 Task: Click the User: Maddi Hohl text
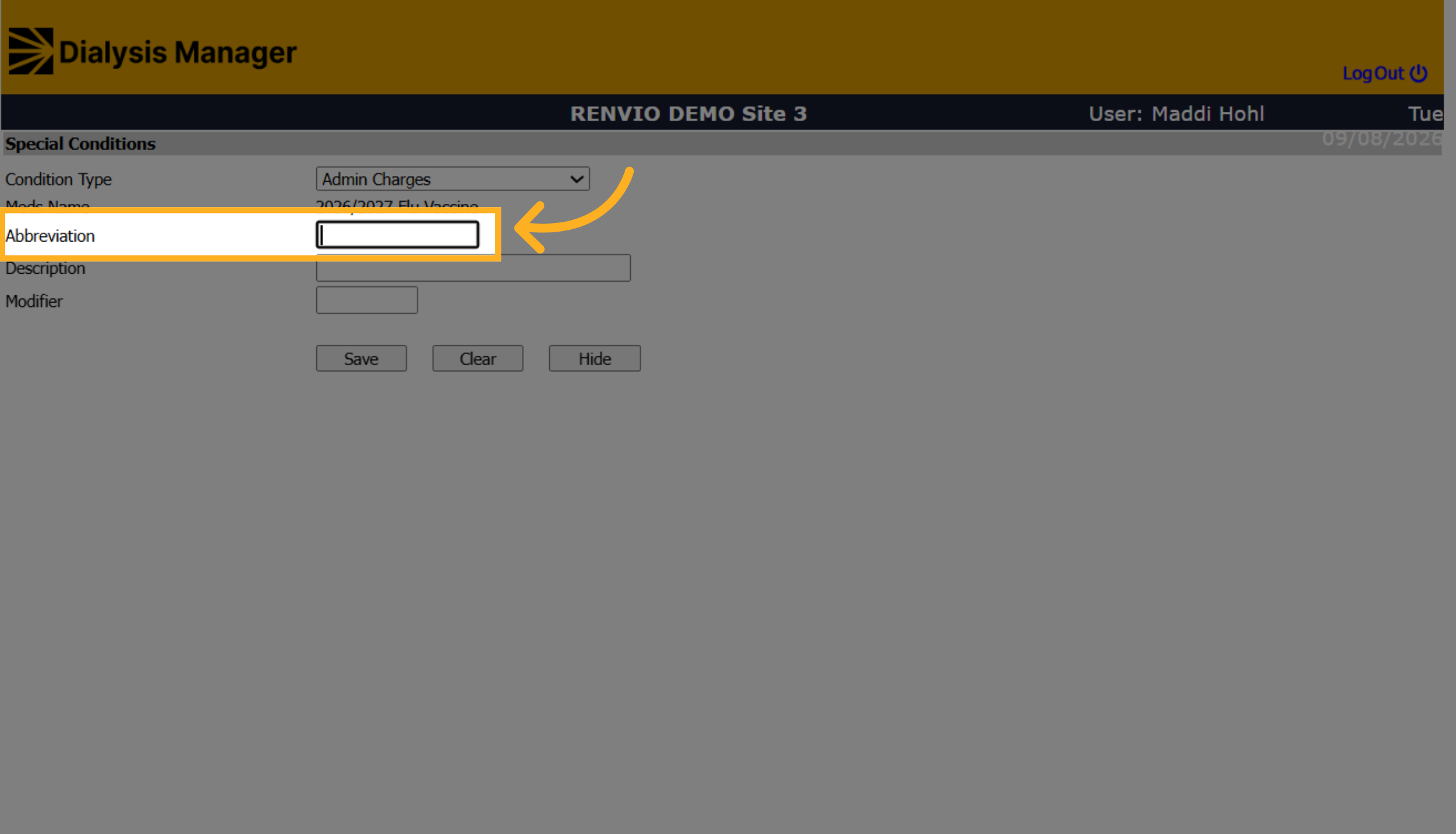pyautogui.click(x=1176, y=114)
